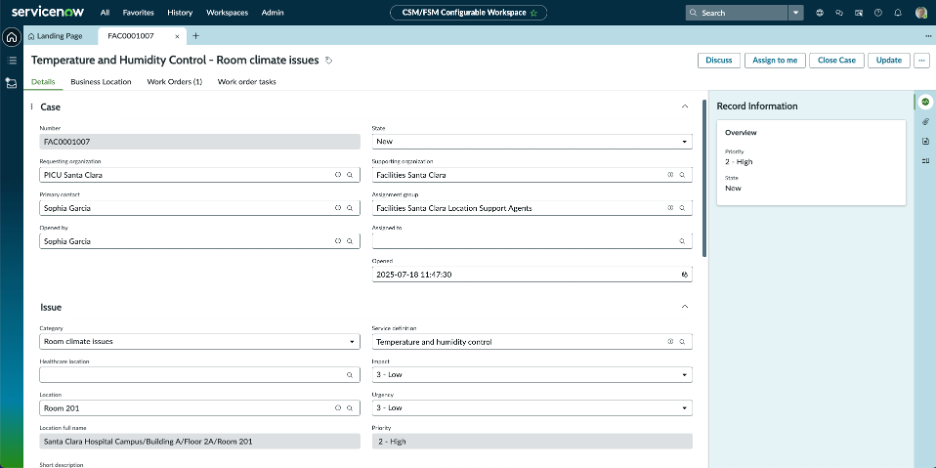The width and height of the screenshot is (936, 468).
Task: Preview the Assignment group record
Action: click(670, 208)
